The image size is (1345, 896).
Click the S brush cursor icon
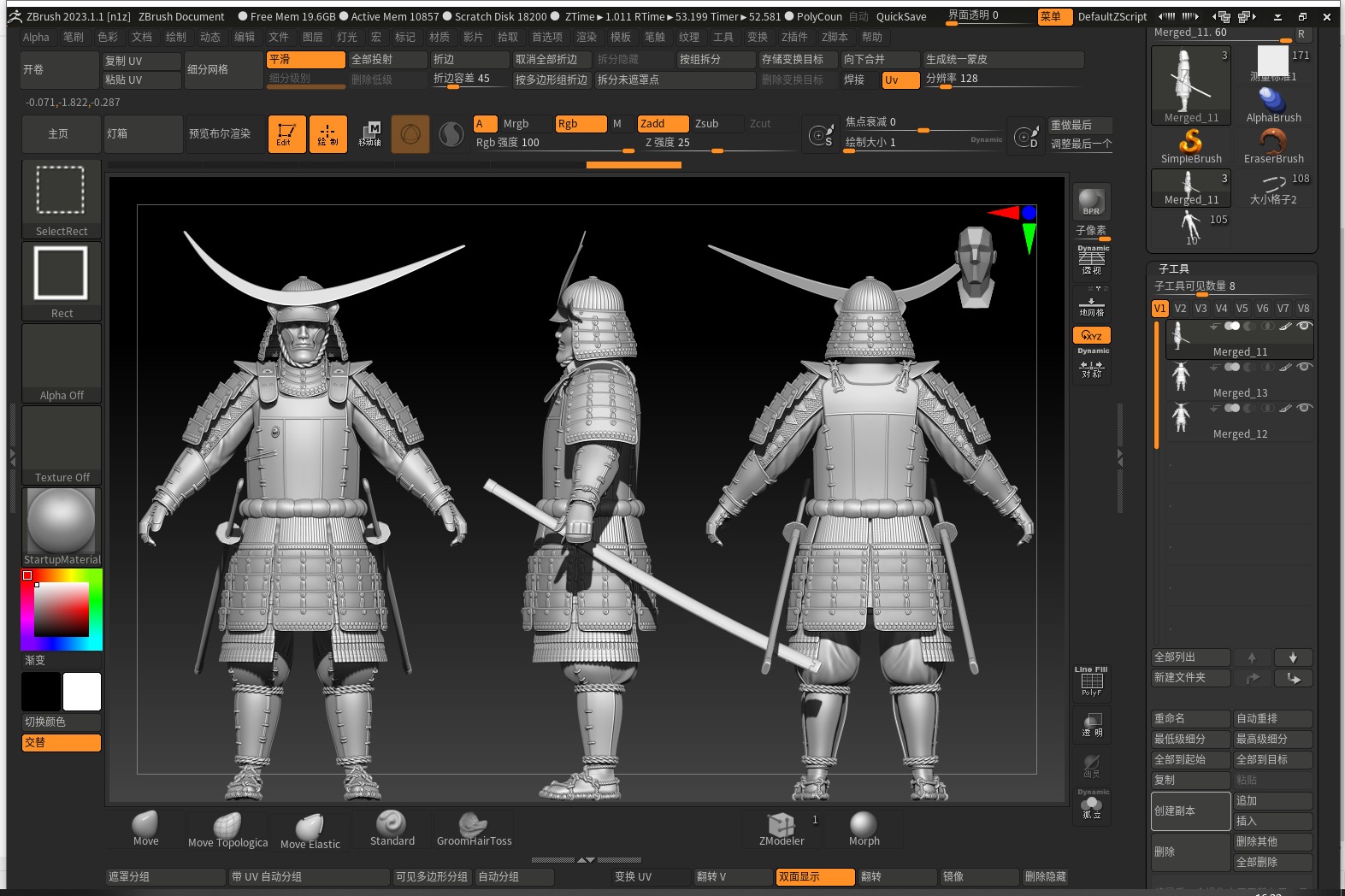[x=821, y=135]
